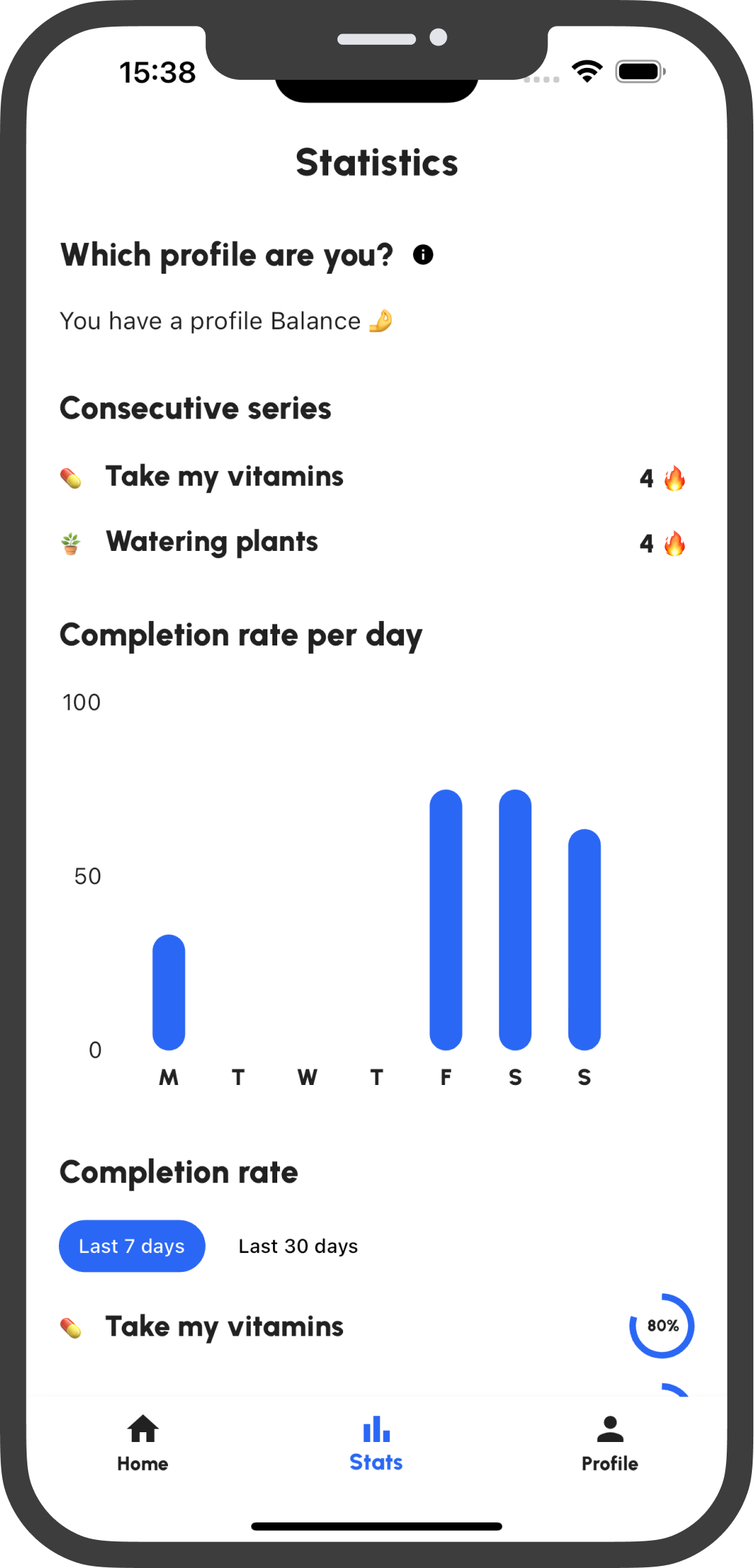Tap the last Sunday bar in chart
754x1568 pixels.
point(585,939)
